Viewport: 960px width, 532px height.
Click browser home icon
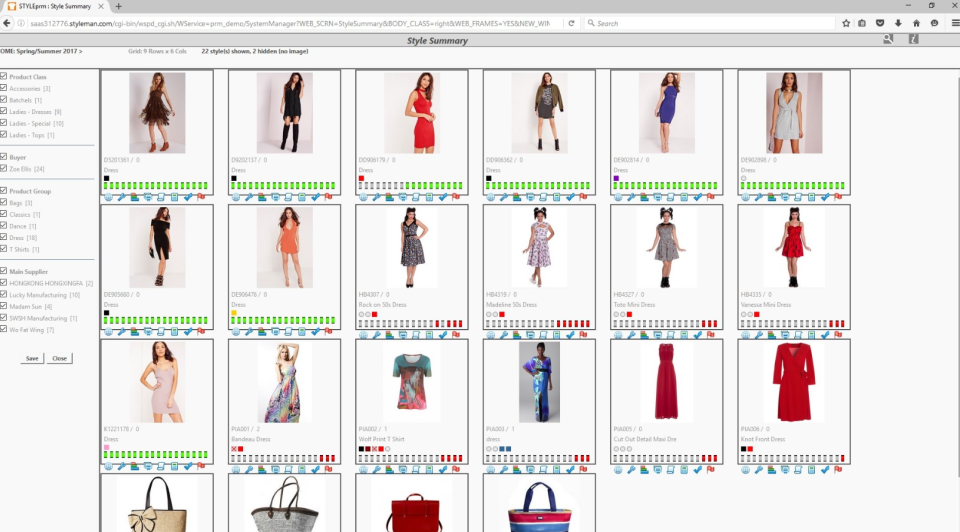pos(917,23)
